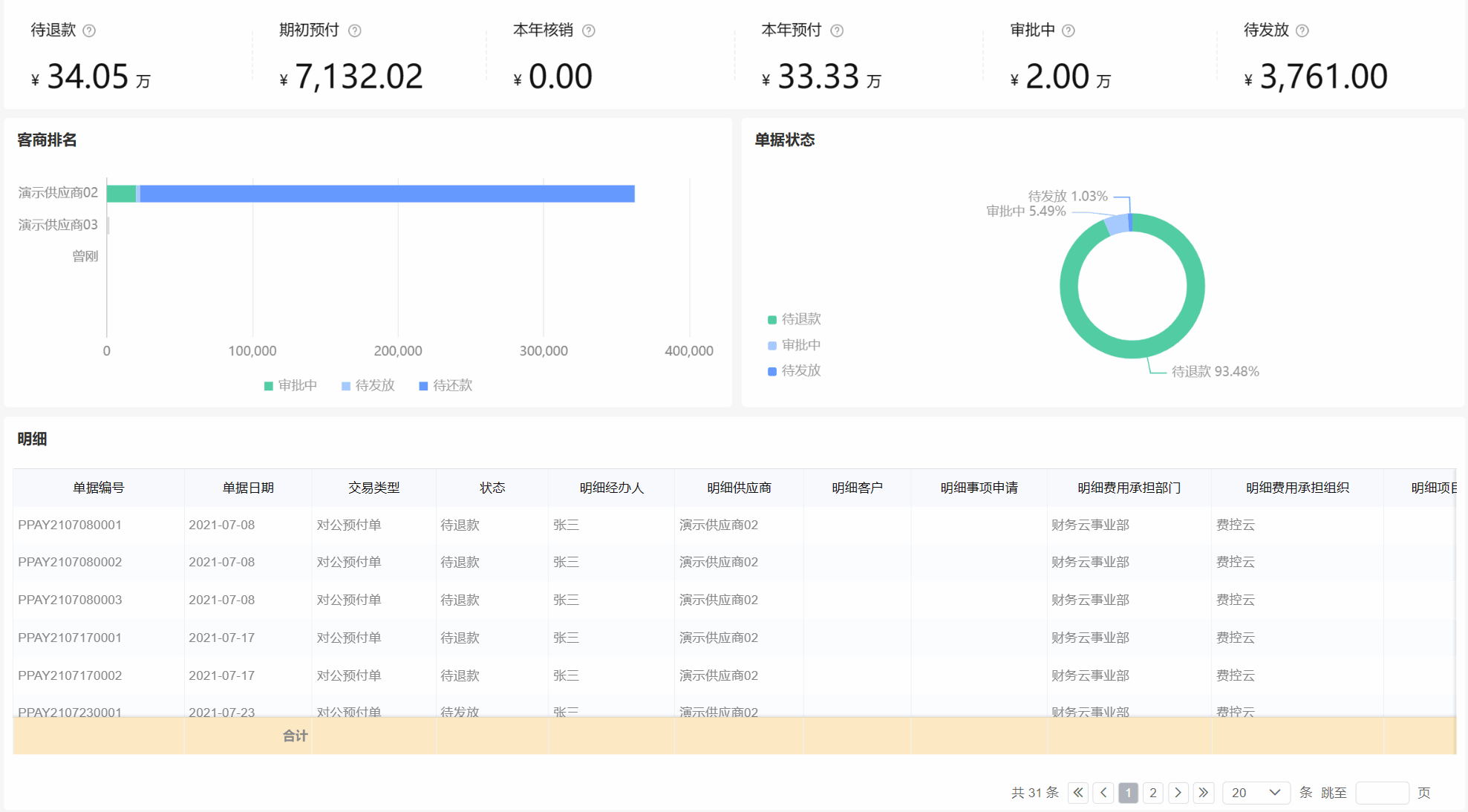The width and height of the screenshot is (1468, 812).
Task: Toggle 待发放 legend in bar chart
Action: point(368,385)
